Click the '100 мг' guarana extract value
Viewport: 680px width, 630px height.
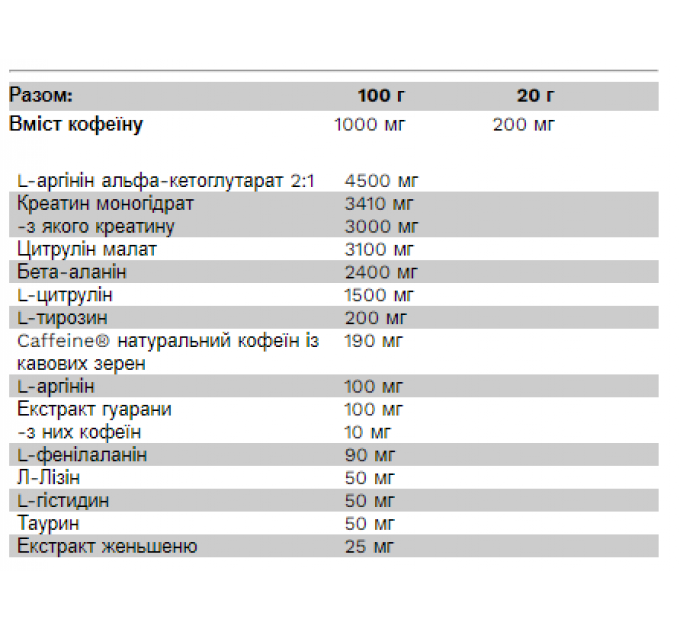point(373,410)
